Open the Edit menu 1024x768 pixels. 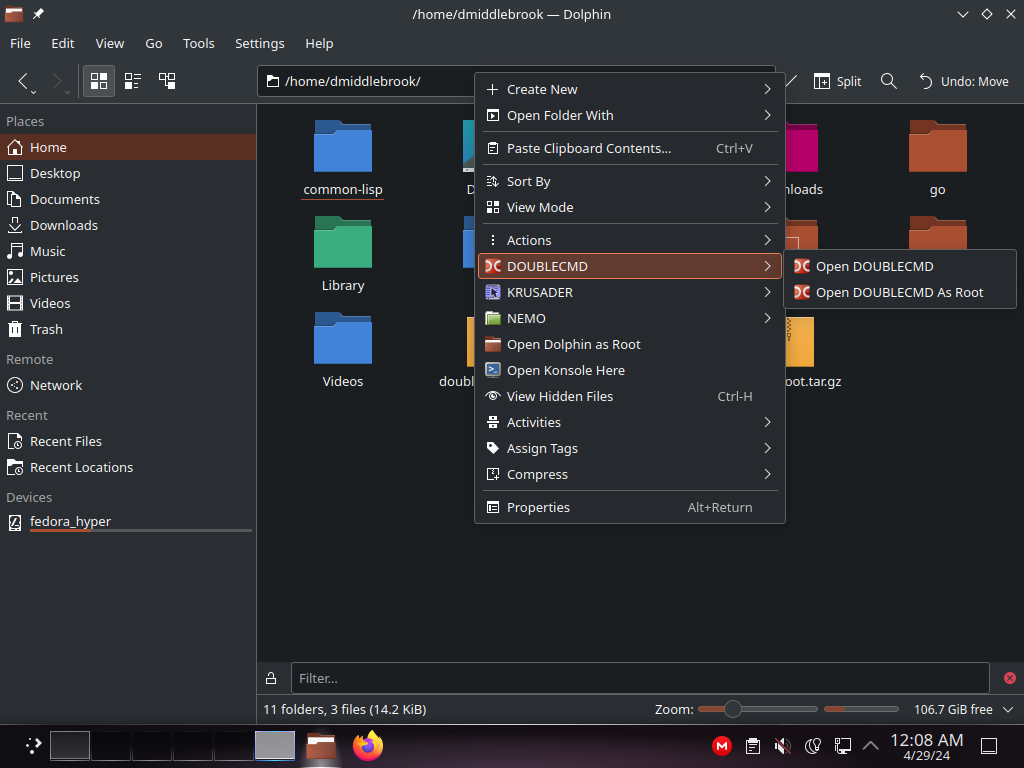click(63, 43)
